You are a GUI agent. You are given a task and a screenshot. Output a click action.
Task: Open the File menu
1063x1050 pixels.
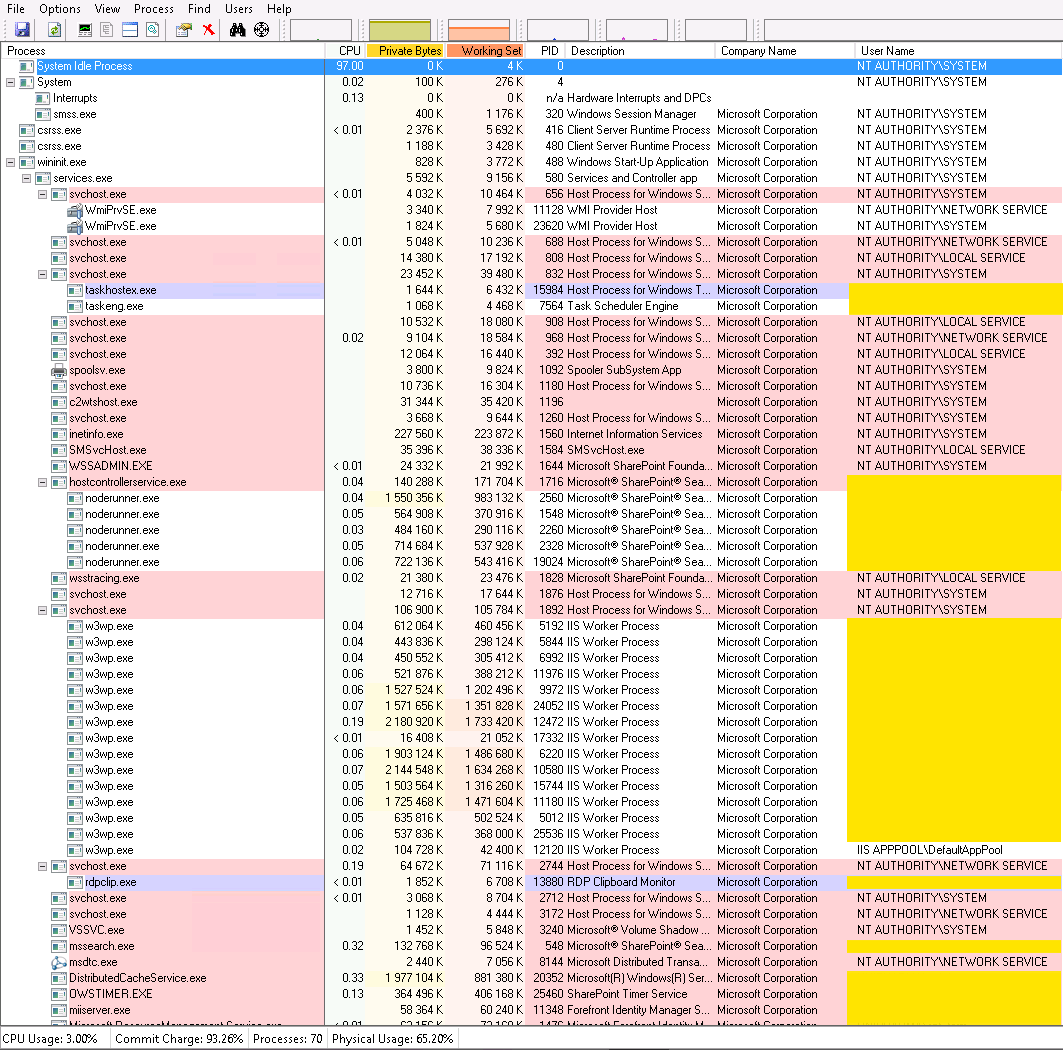click(16, 9)
